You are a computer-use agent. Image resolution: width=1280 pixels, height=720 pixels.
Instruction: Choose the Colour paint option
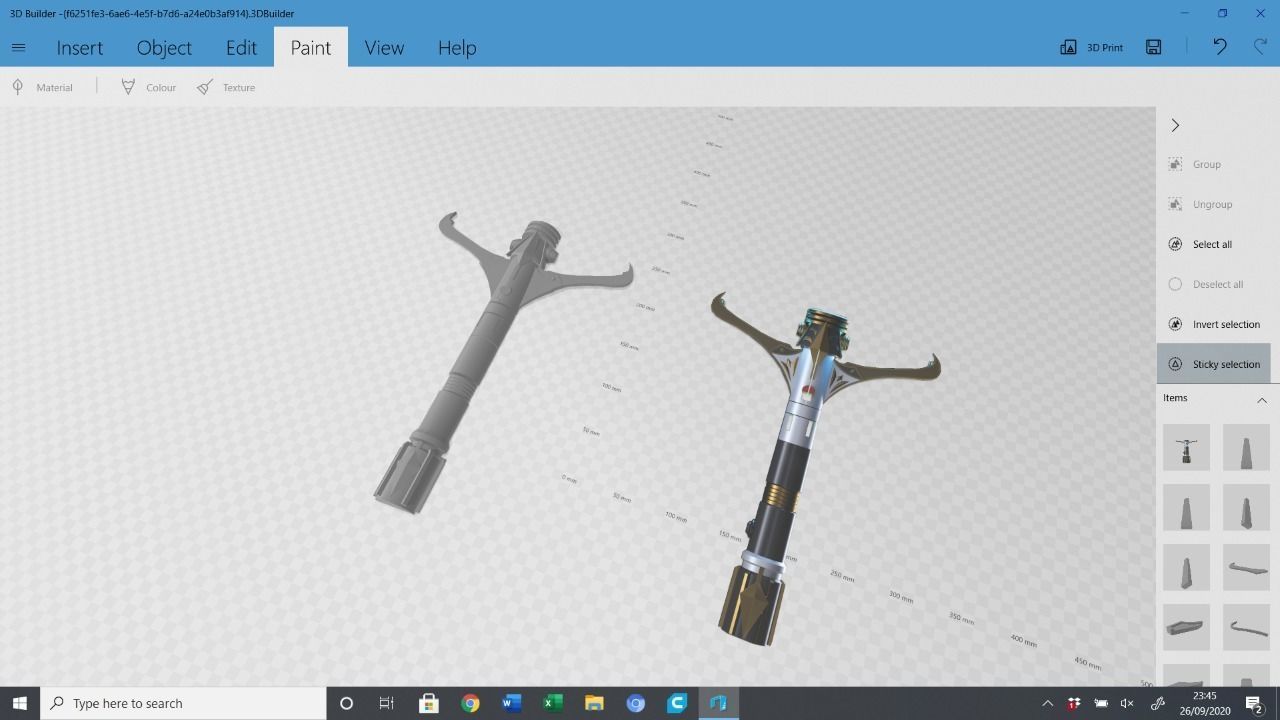(x=148, y=87)
